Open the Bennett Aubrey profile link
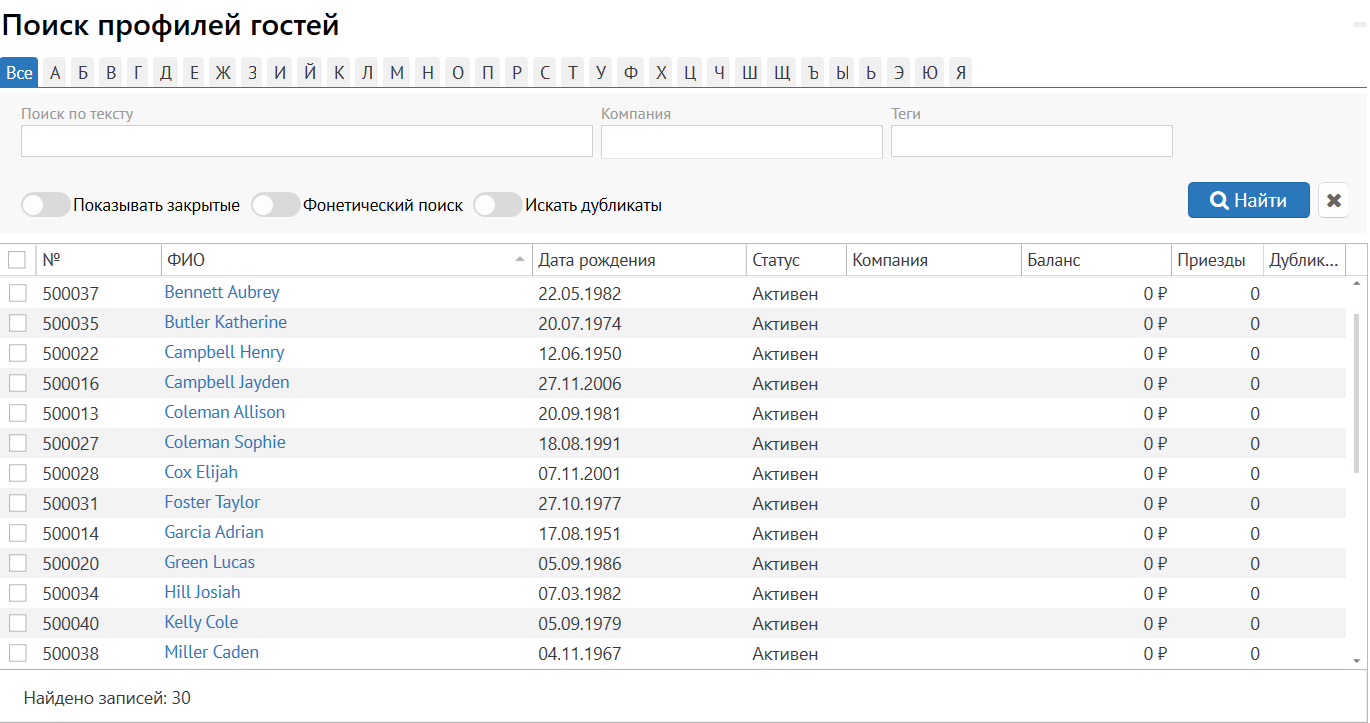 (x=222, y=292)
